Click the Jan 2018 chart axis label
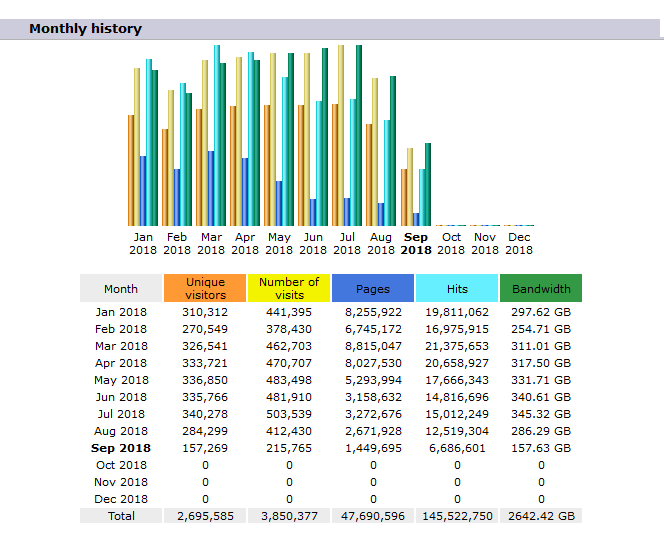 (x=143, y=244)
